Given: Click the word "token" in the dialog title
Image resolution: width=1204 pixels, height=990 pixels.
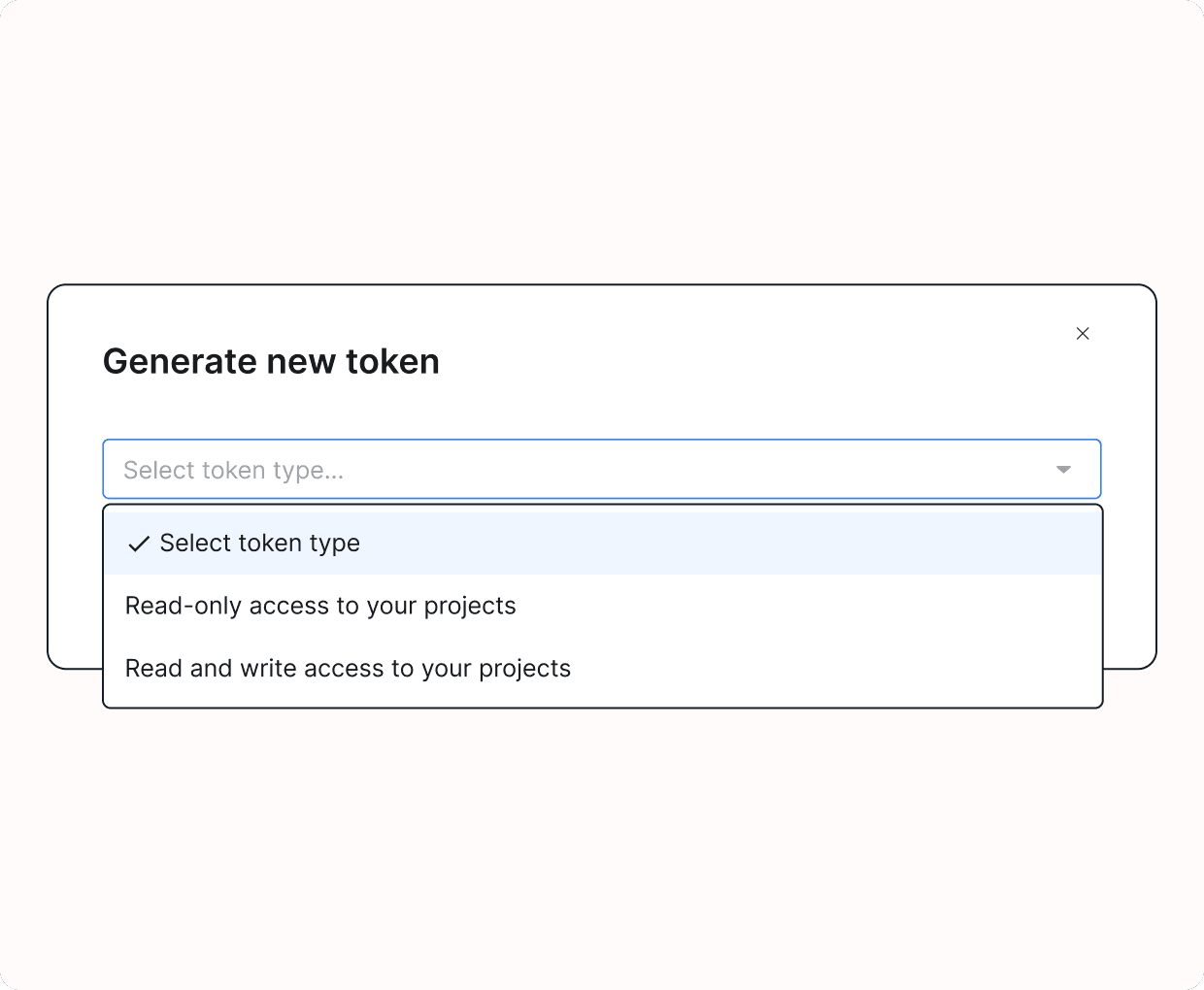Looking at the screenshot, I should 392,361.
